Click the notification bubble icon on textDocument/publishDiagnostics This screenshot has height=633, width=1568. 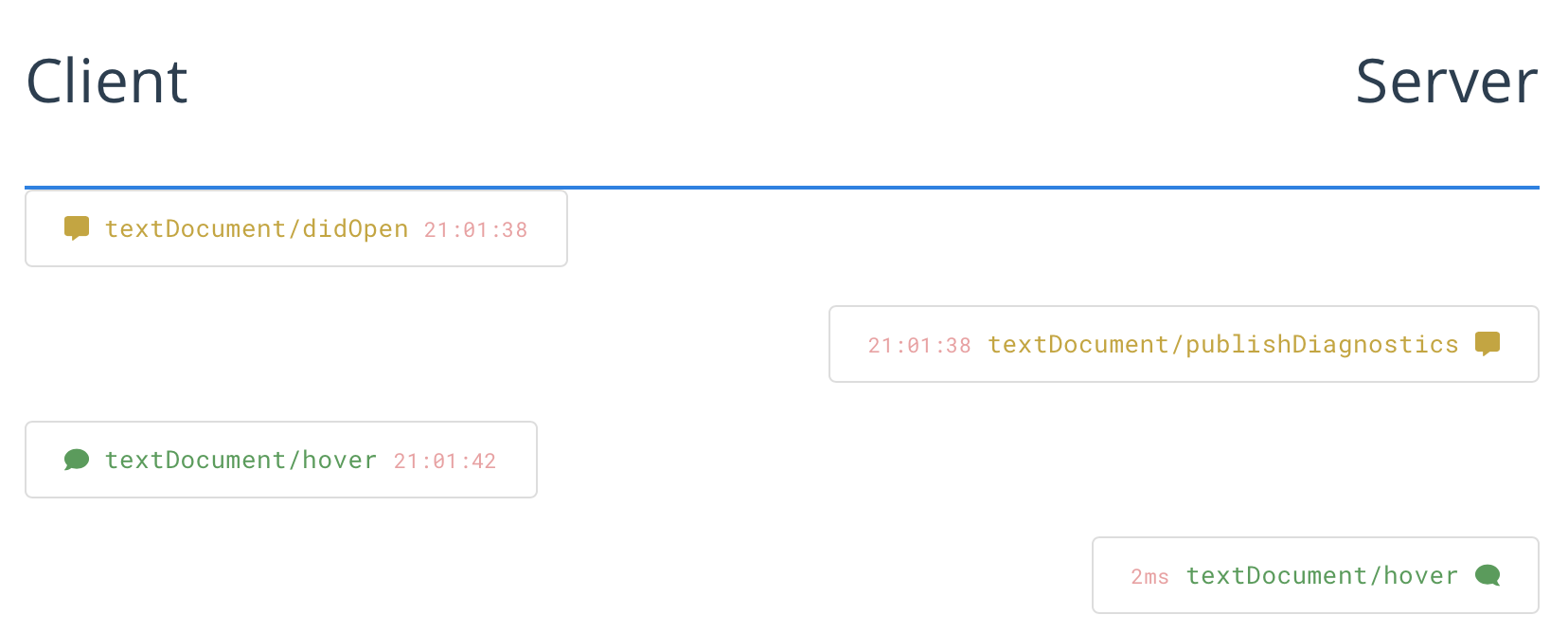1488,344
